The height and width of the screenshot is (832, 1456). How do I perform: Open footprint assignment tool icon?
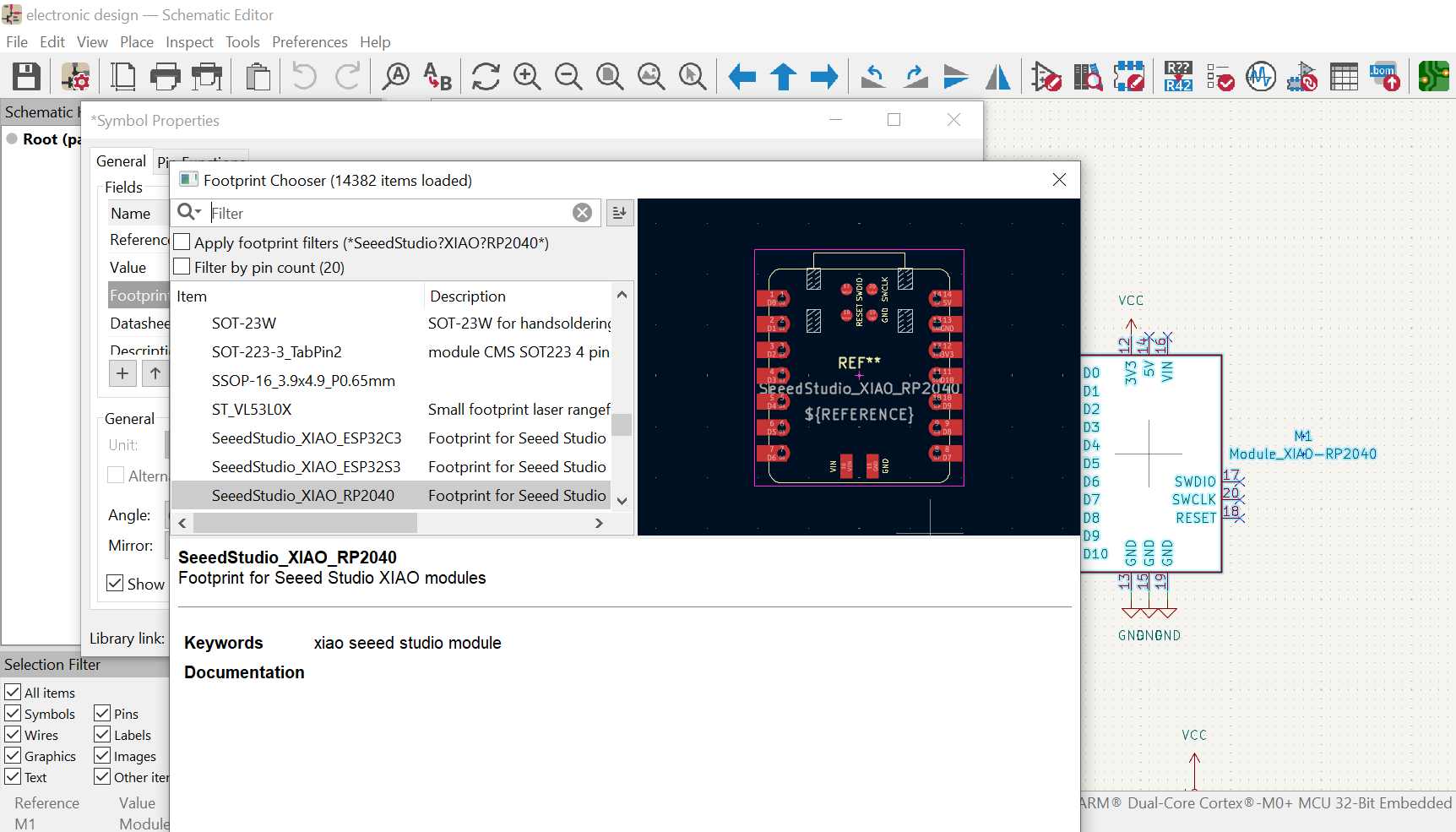tap(1302, 77)
